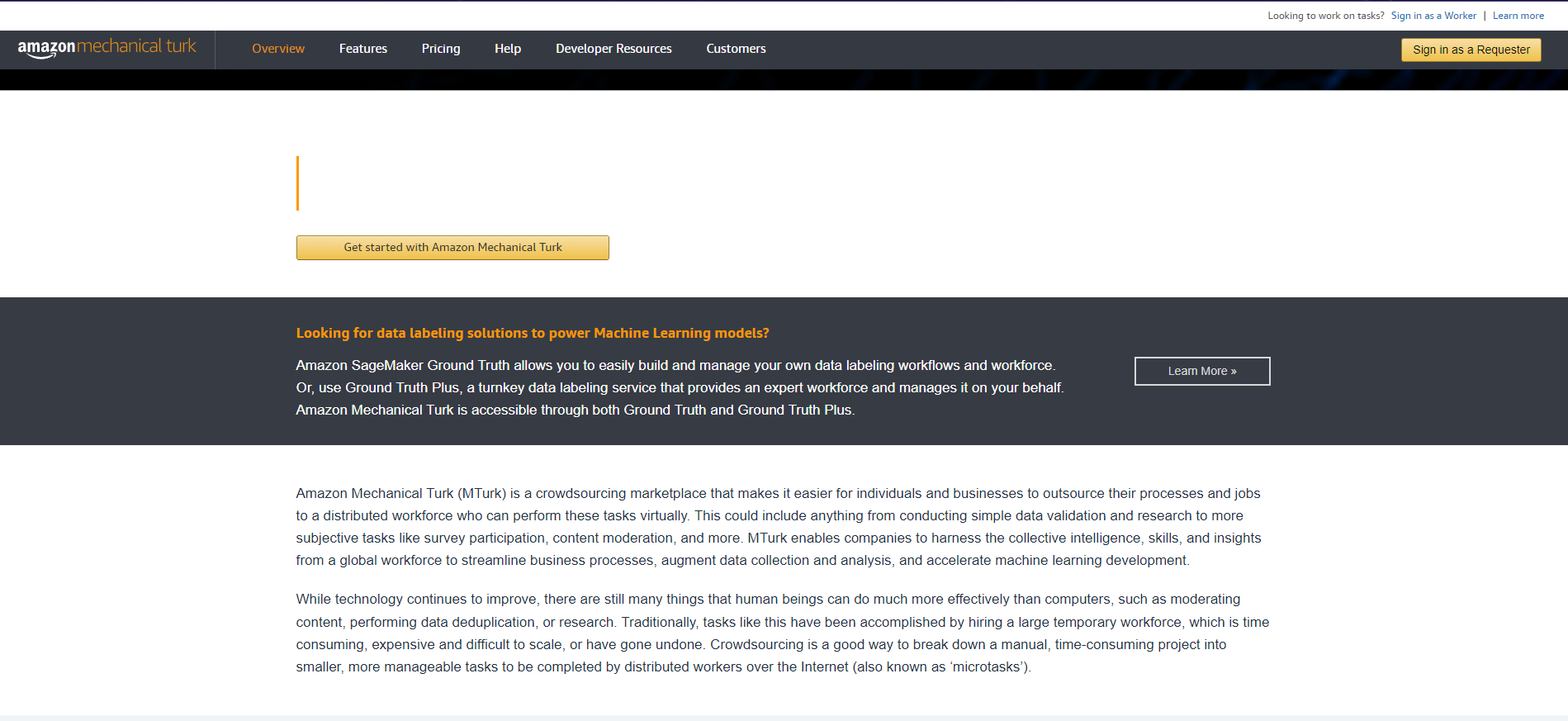
Task: Visit the Customers page
Action: 736,49
